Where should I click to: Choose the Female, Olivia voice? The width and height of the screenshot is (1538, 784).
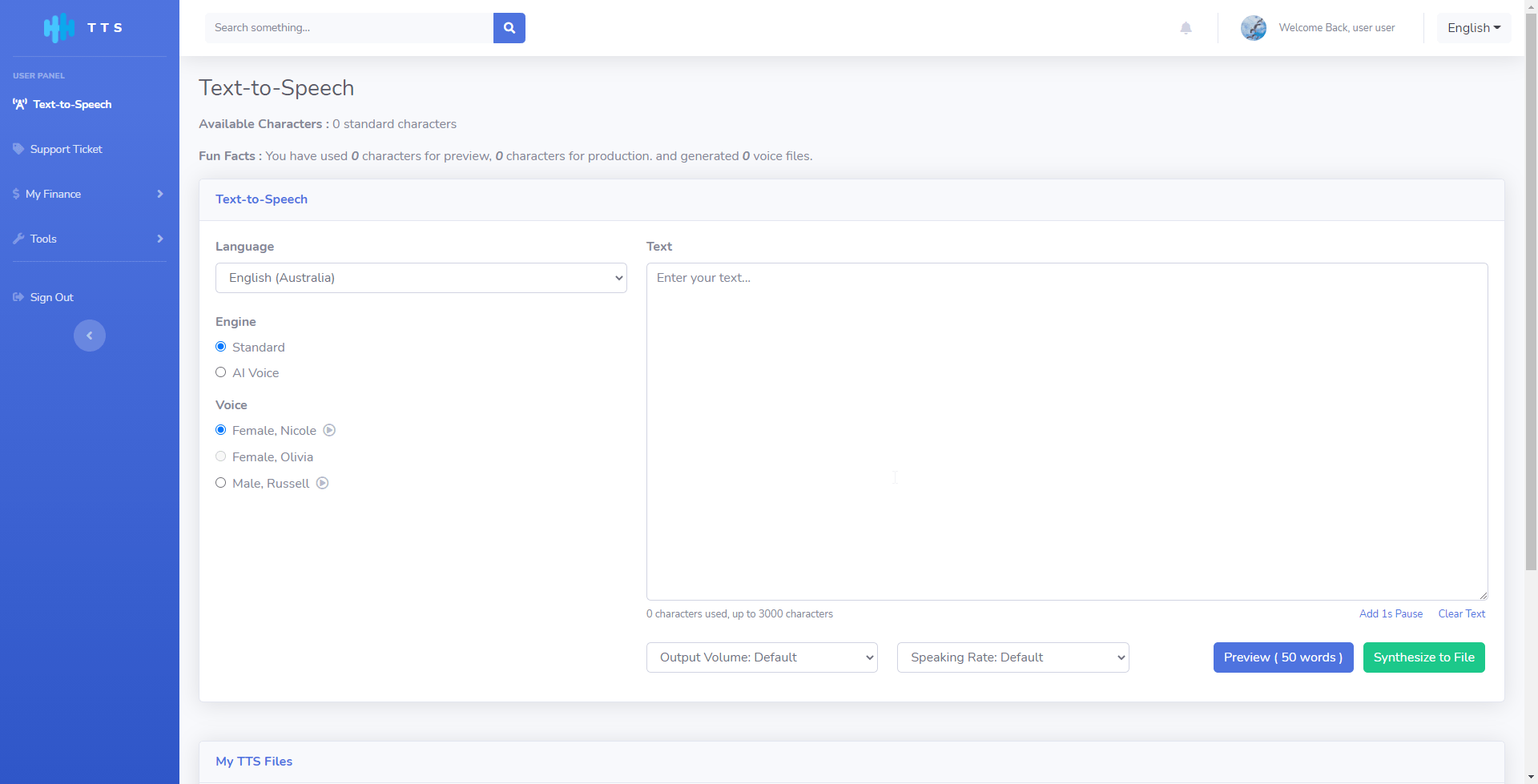(x=220, y=456)
